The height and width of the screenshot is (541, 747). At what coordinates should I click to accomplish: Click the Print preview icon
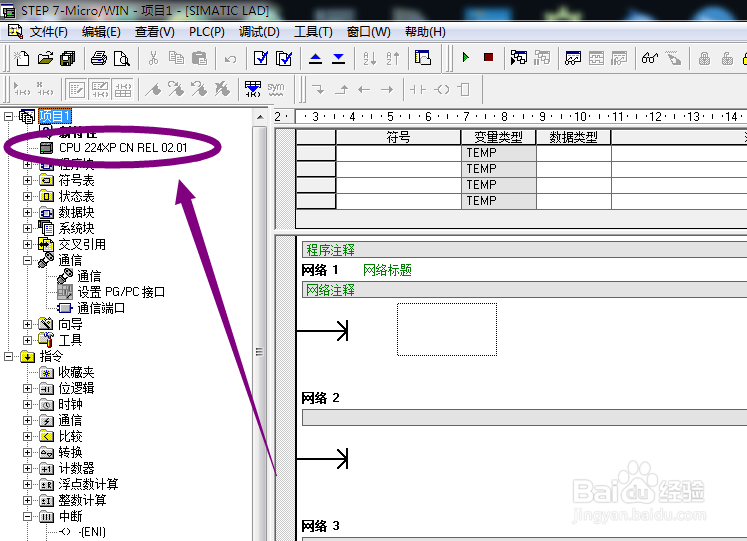(x=122, y=59)
